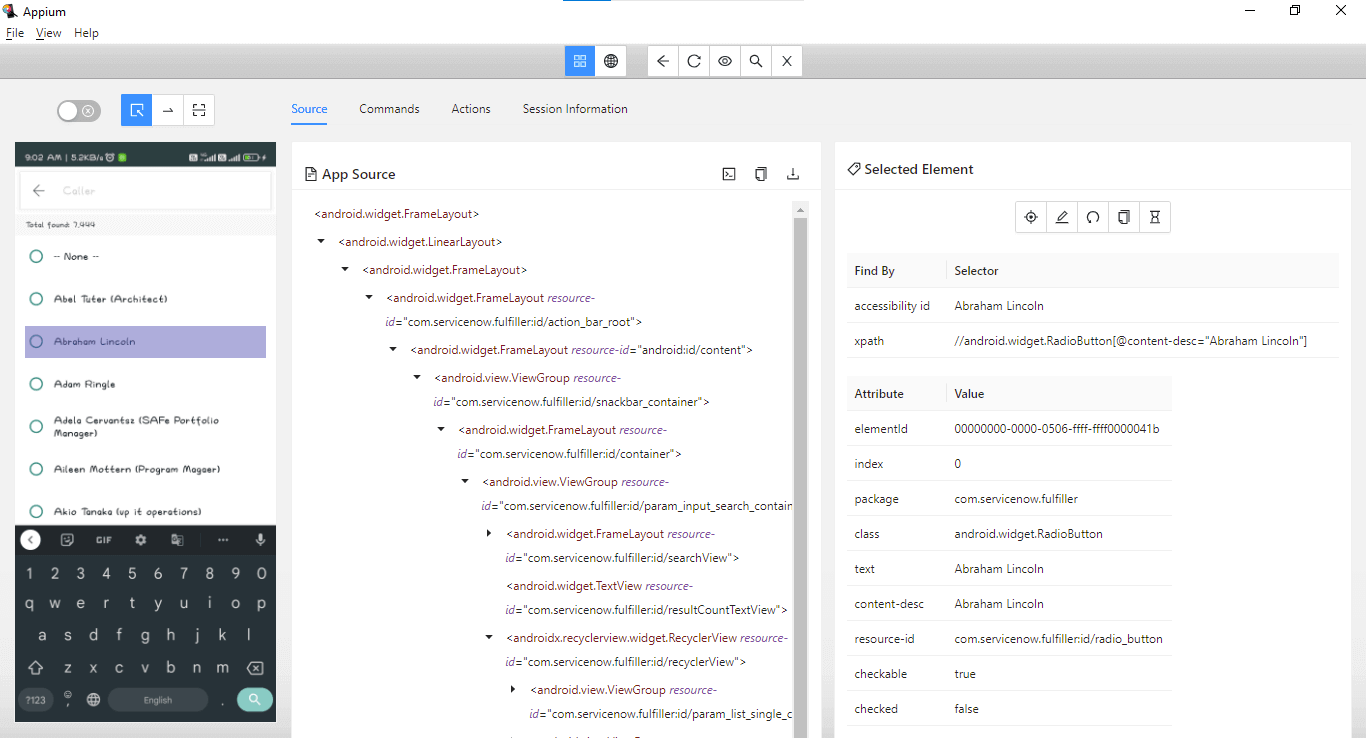Quit session with the X toolbar icon

point(787,61)
